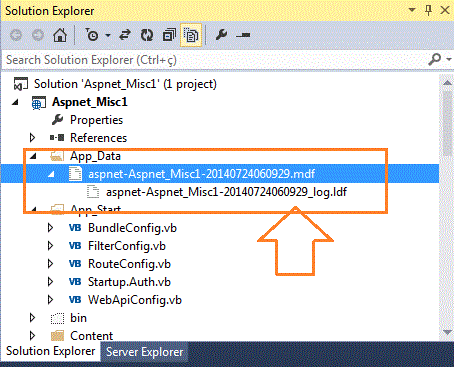The image size is (454, 367).
Task: Click the solution icon beside Solution 'Aspnet_Misc1'
Action: point(21,84)
